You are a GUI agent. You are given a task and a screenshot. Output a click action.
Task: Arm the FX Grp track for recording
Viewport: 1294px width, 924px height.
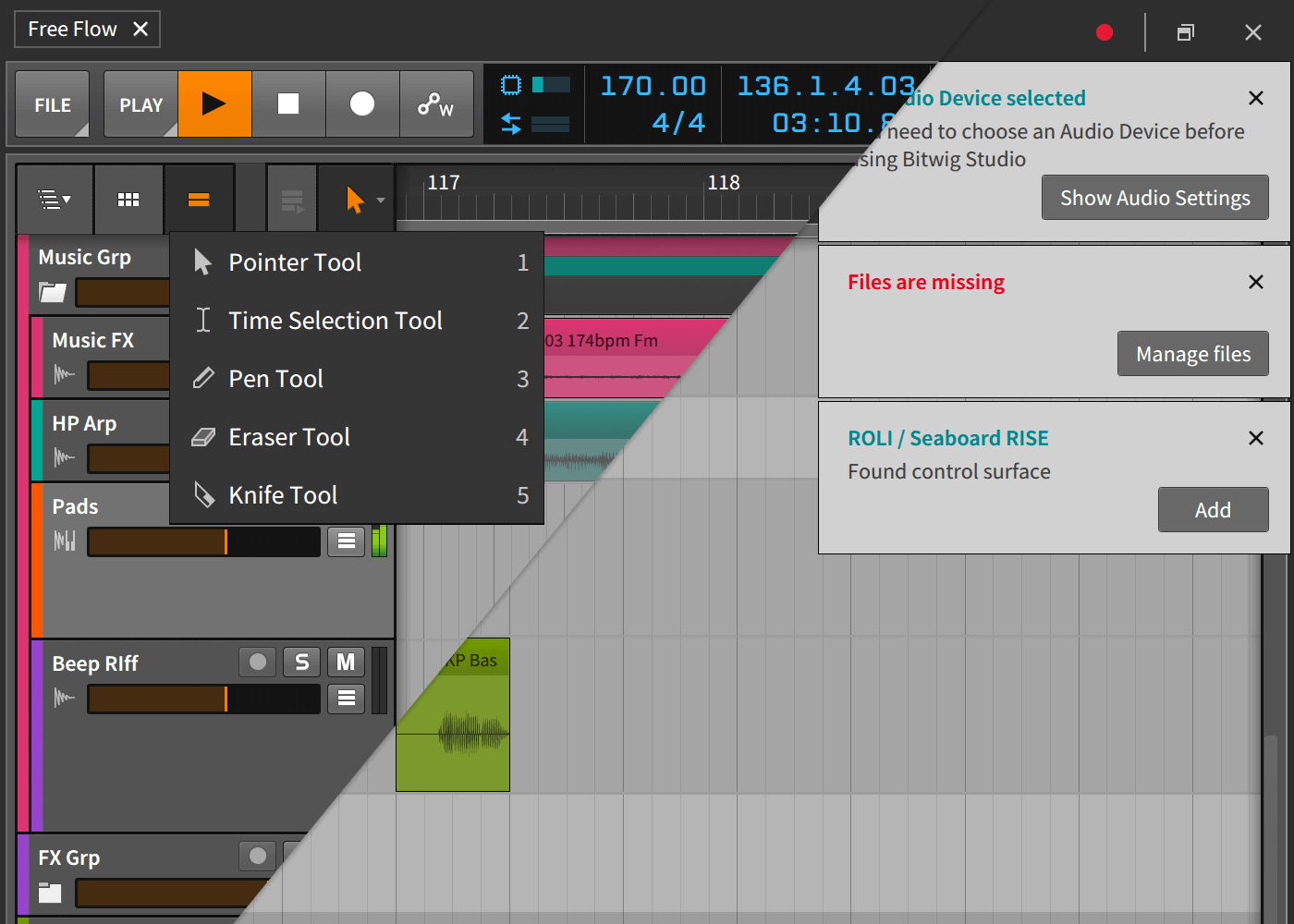pyautogui.click(x=257, y=856)
